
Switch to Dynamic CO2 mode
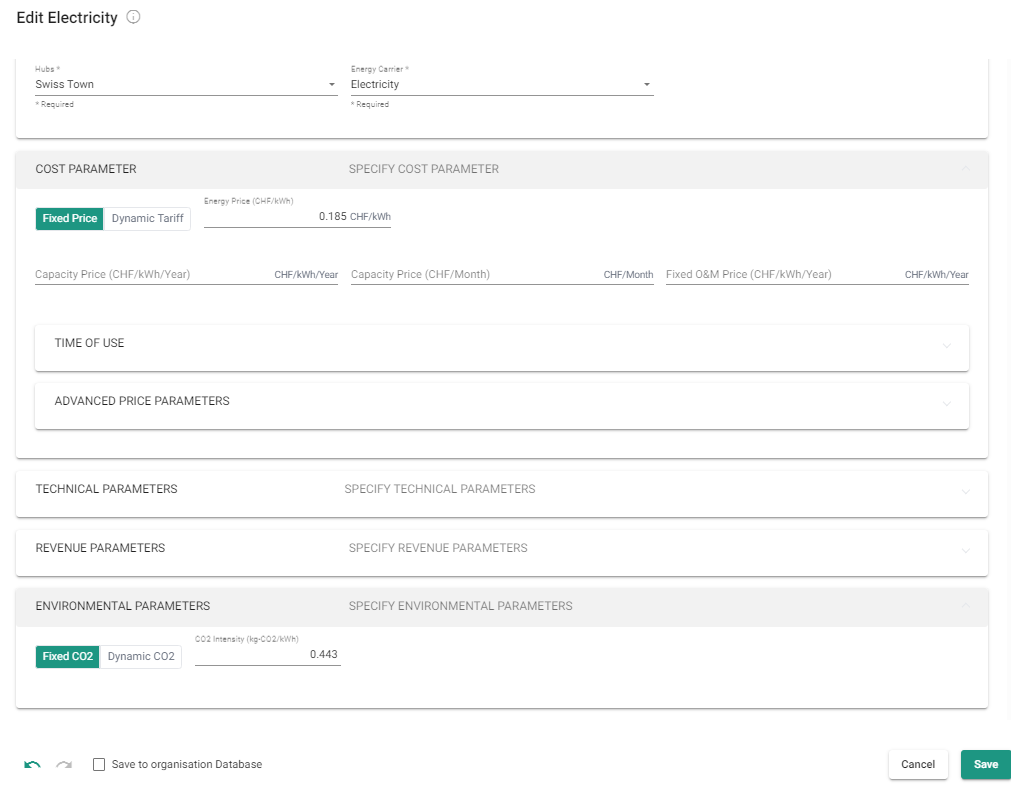141,656
